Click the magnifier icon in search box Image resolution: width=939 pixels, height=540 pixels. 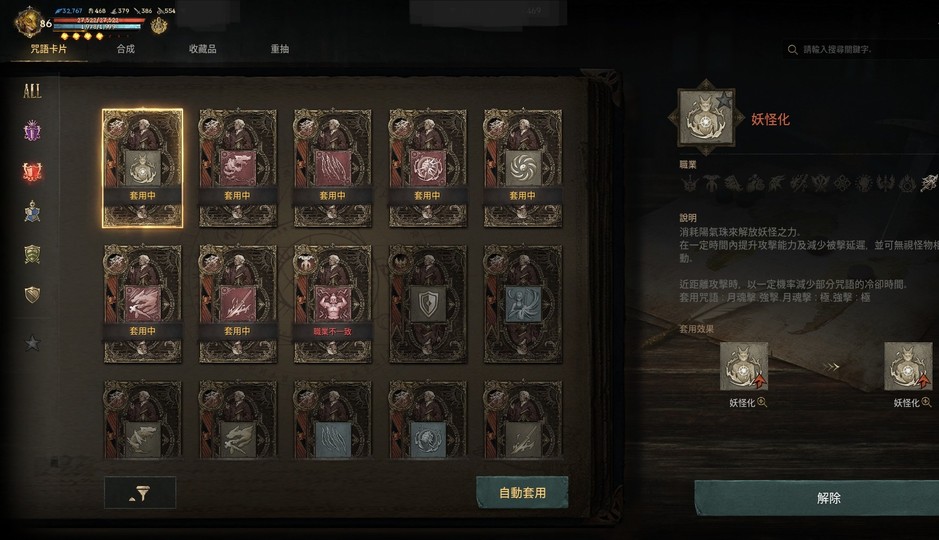792,50
